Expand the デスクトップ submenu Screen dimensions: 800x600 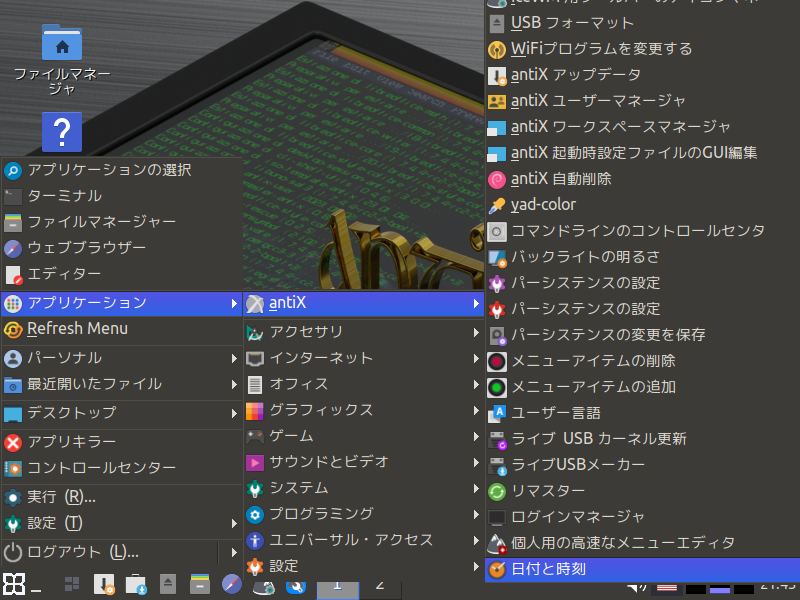[121, 414]
